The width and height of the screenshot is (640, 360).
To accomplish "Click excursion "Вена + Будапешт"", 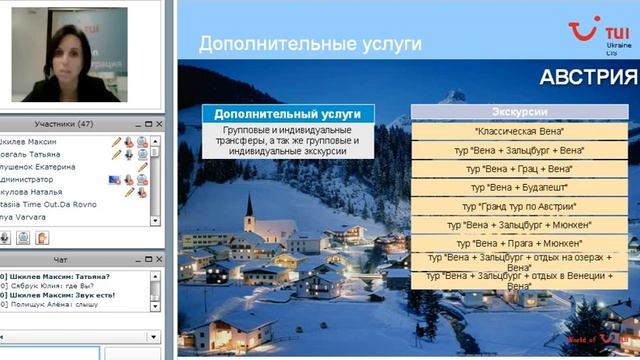I will (x=519, y=188).
